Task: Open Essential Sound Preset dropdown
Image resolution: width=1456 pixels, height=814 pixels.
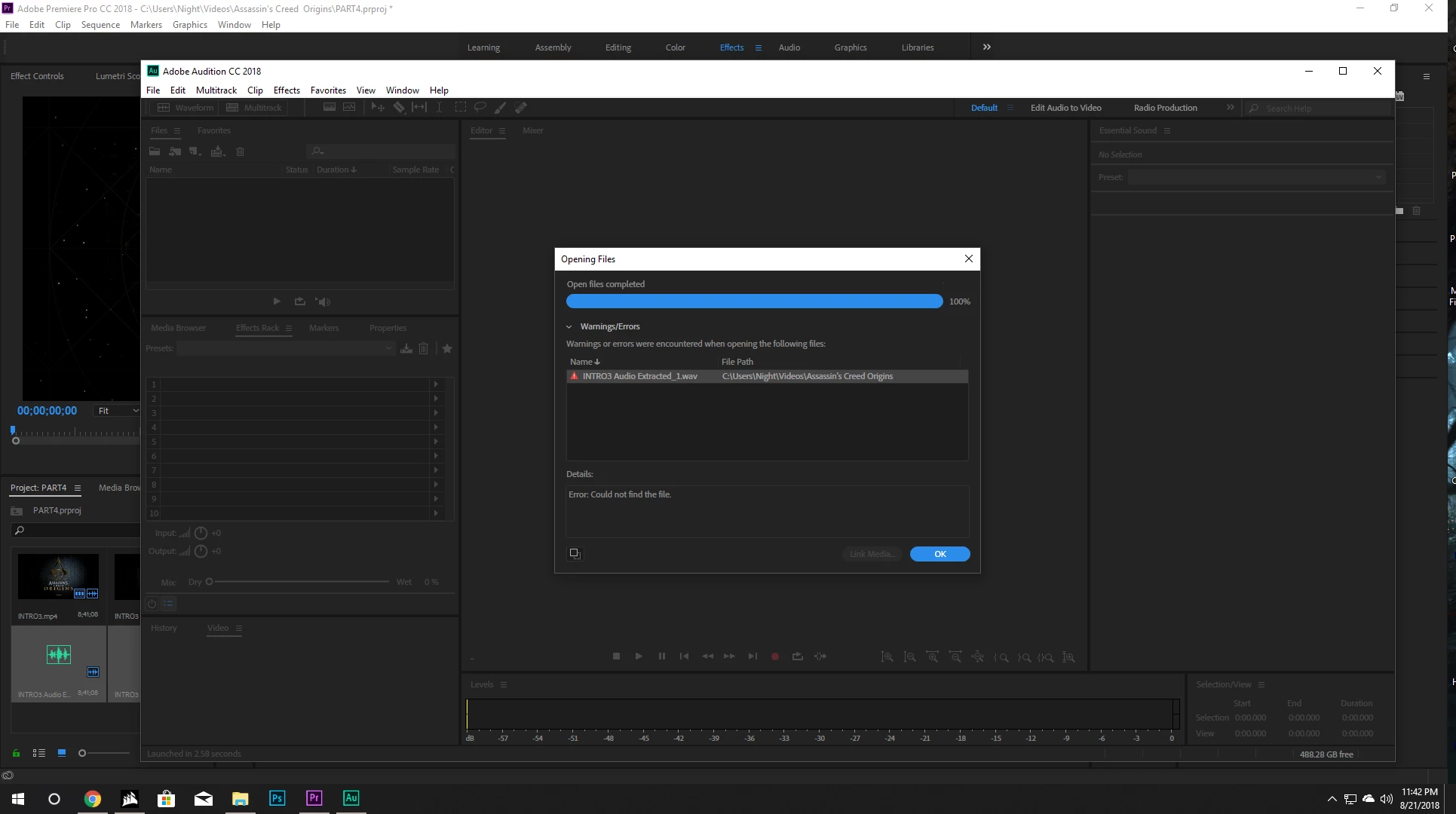Action: (x=1256, y=177)
